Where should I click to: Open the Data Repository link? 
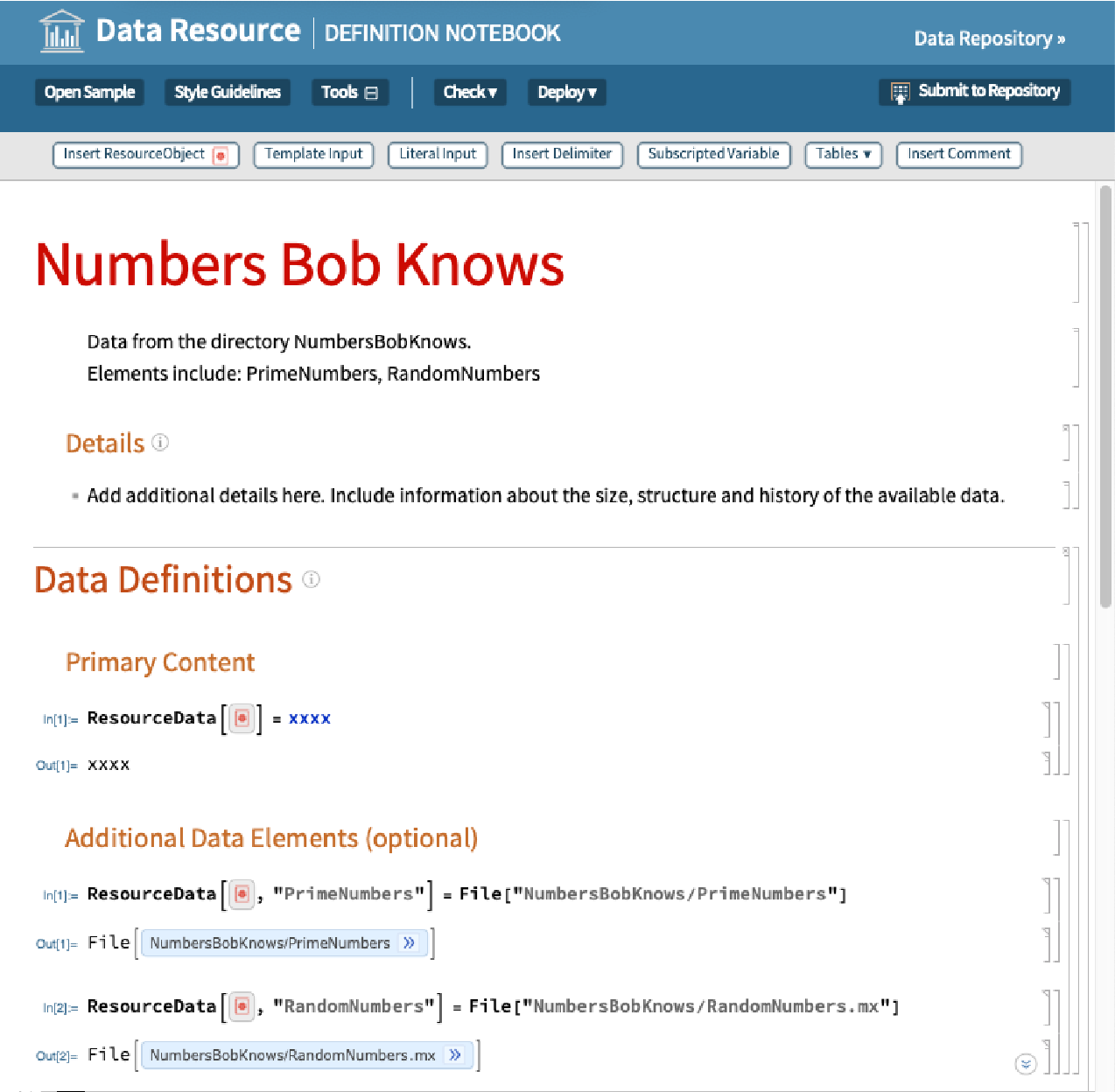pyautogui.click(x=989, y=38)
